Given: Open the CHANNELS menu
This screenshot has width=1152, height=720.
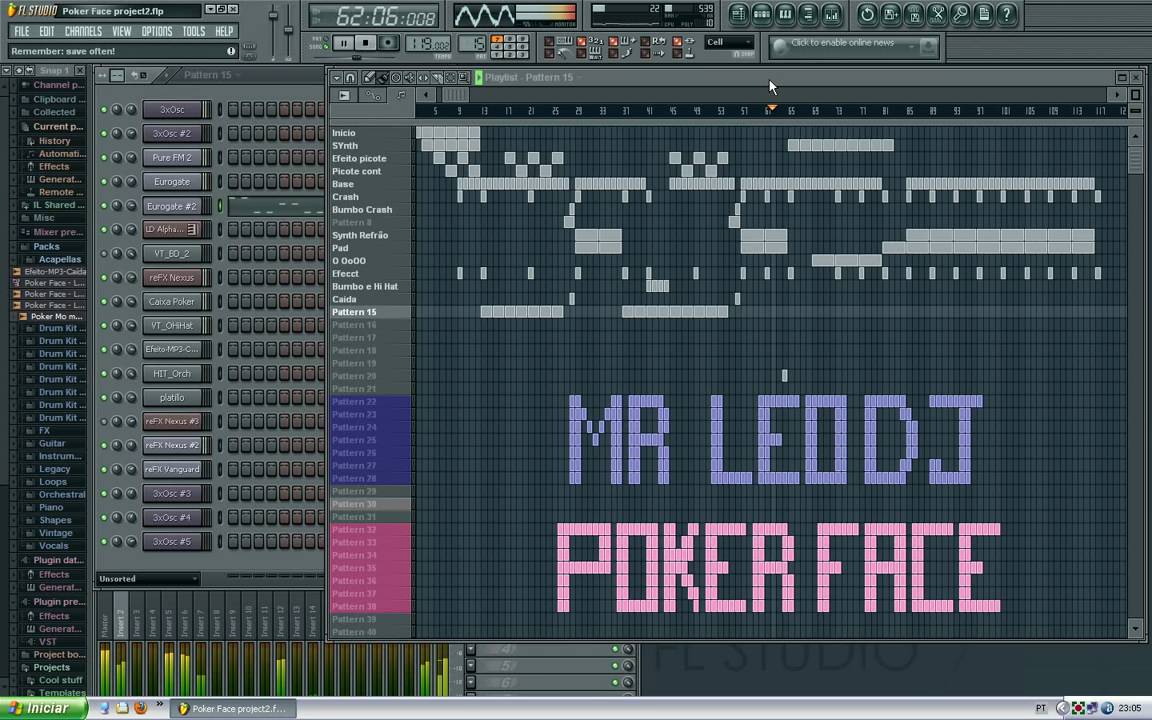Looking at the screenshot, I should pos(83,32).
